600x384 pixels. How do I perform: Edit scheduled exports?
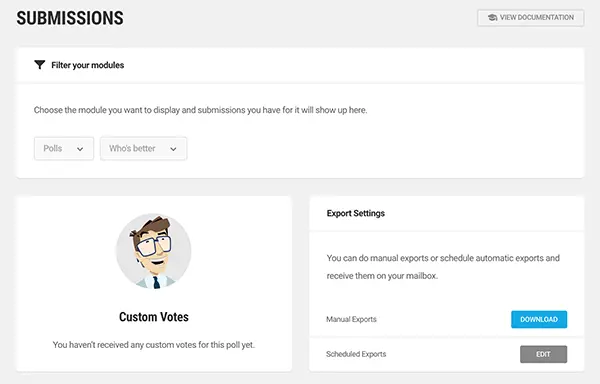tap(543, 354)
